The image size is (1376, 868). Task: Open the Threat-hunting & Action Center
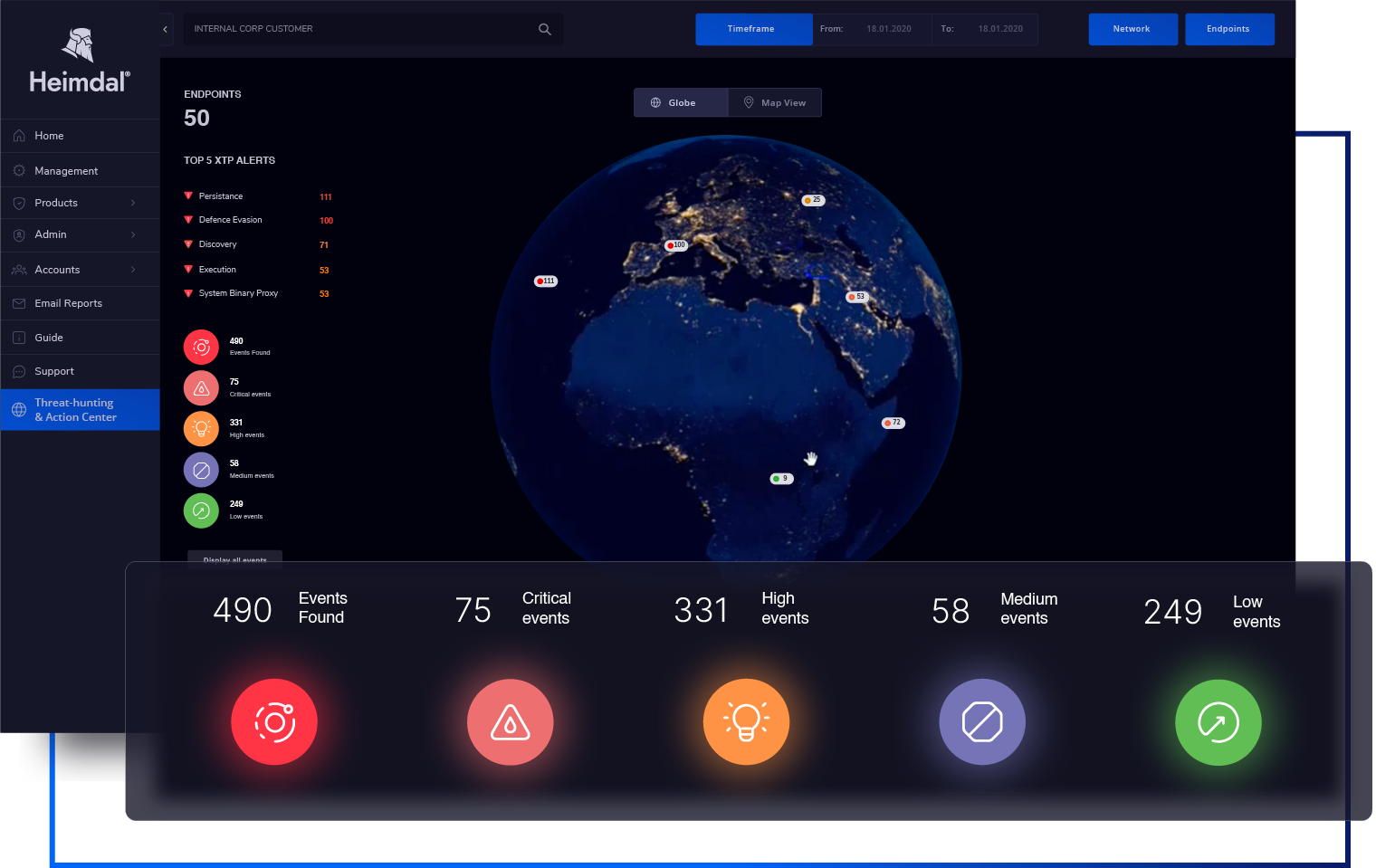tap(80, 409)
